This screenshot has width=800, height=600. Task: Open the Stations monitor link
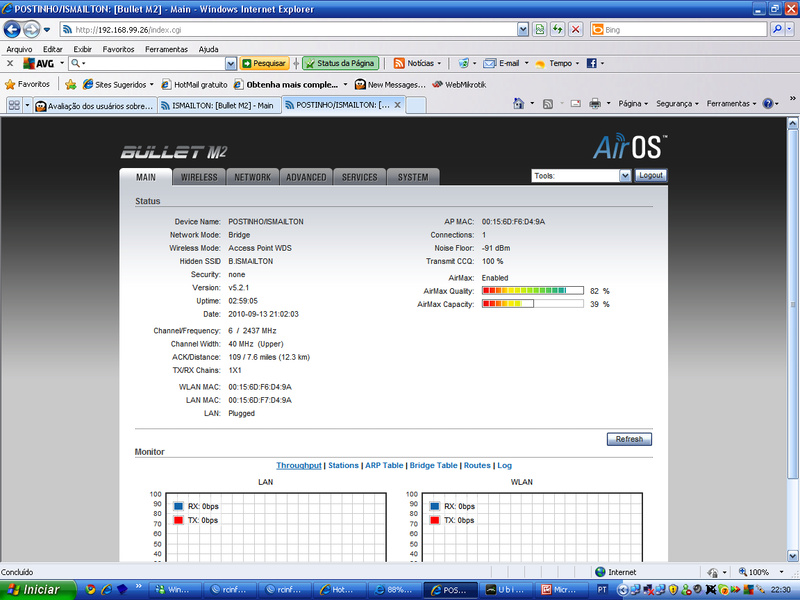coord(343,465)
